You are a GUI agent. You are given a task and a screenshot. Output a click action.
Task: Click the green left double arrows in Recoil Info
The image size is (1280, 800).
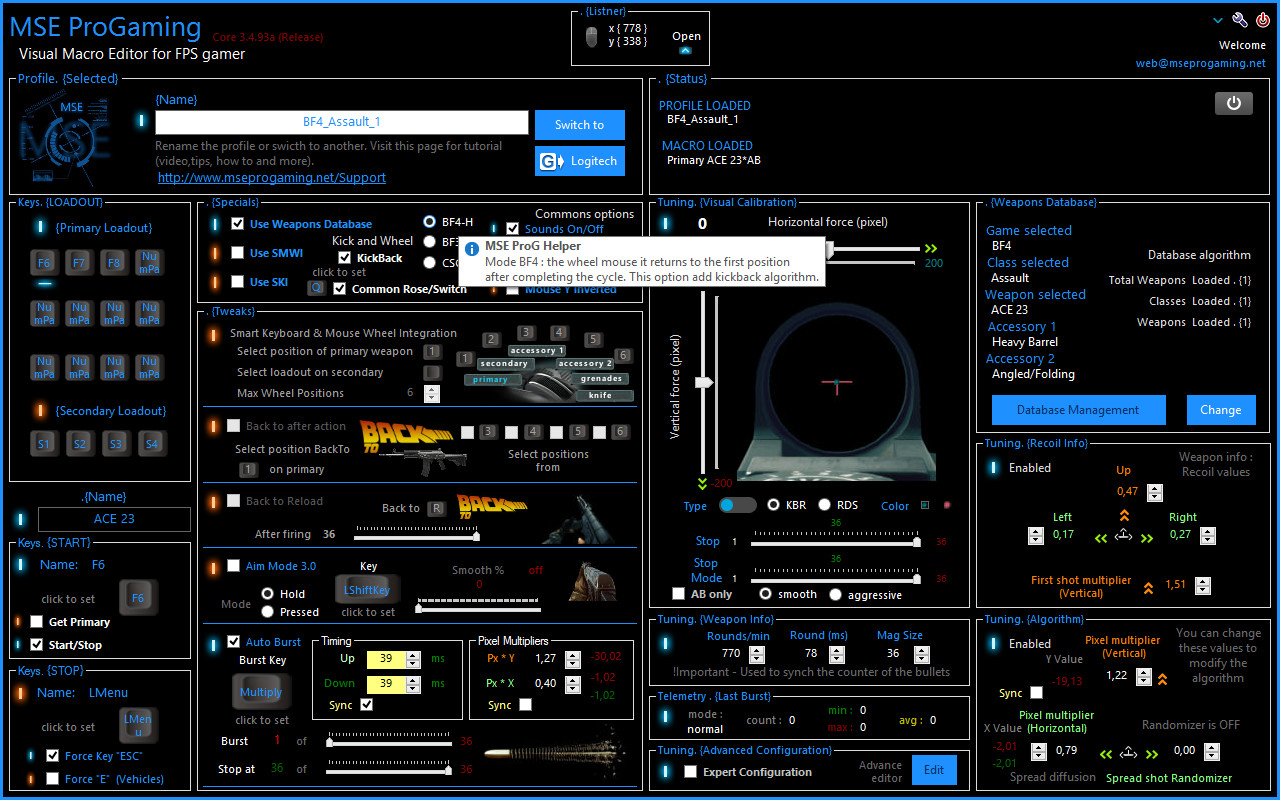click(1101, 537)
